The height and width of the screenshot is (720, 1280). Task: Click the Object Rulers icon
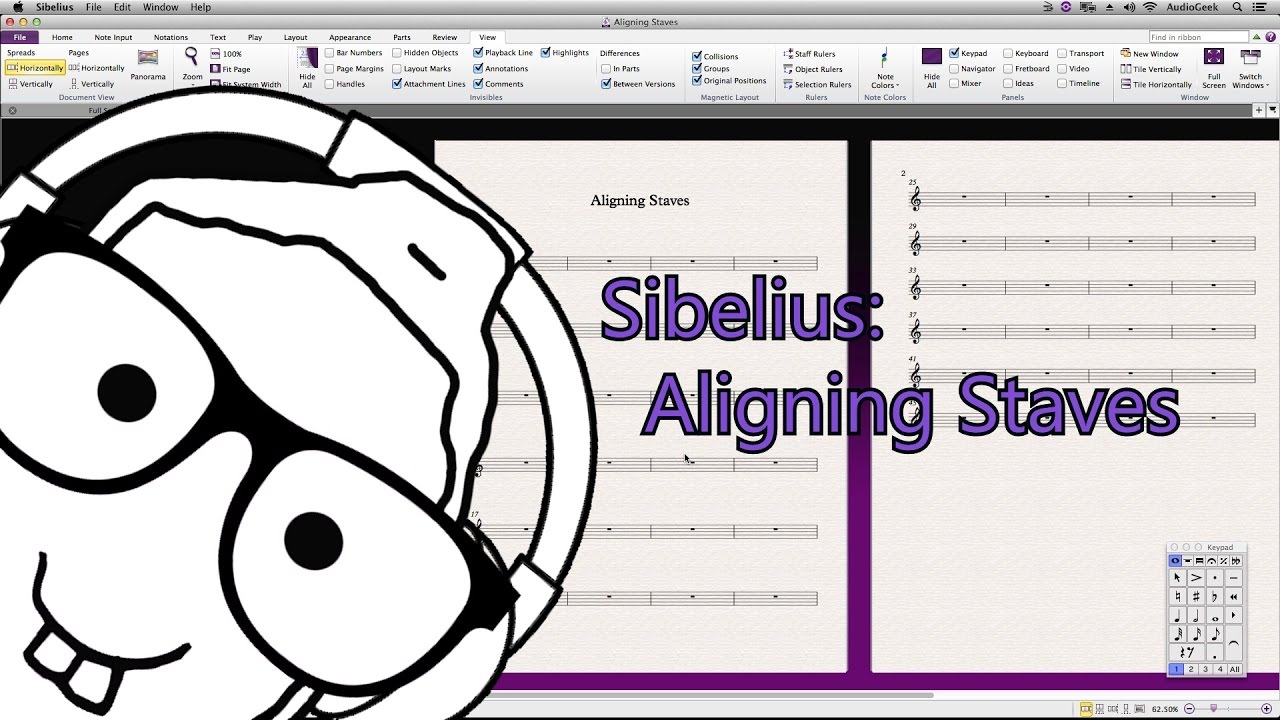coord(788,69)
